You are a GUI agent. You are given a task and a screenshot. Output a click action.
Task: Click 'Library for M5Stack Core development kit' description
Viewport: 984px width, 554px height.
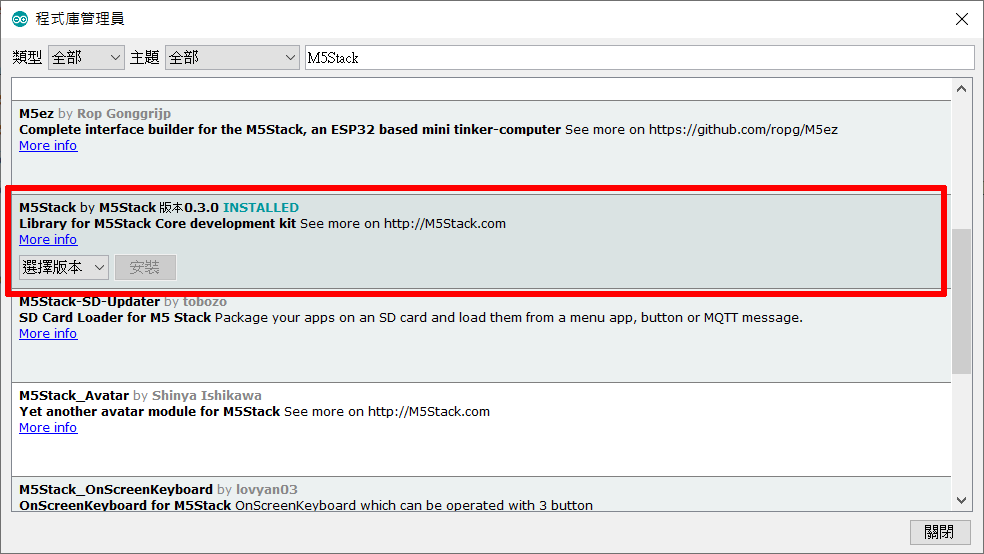pyautogui.click(x=158, y=224)
